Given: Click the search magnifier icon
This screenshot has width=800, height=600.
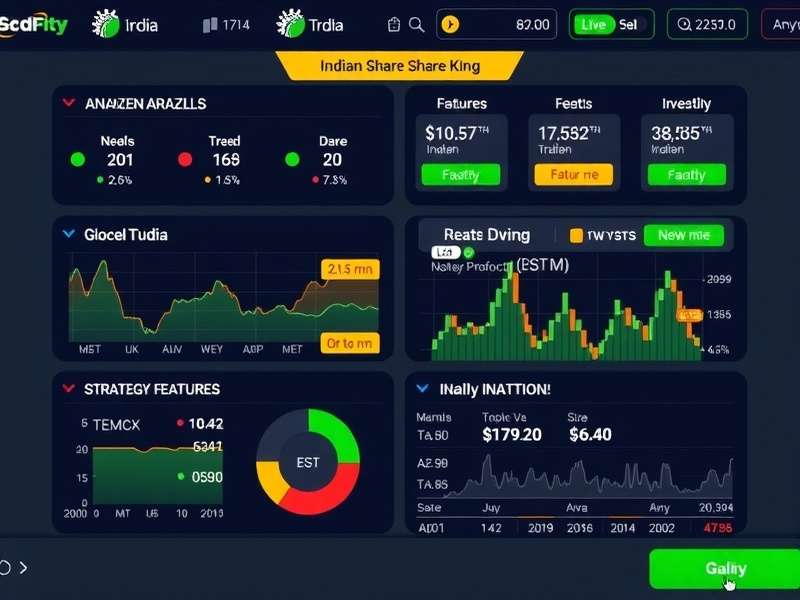Looking at the screenshot, I should coord(417,25).
